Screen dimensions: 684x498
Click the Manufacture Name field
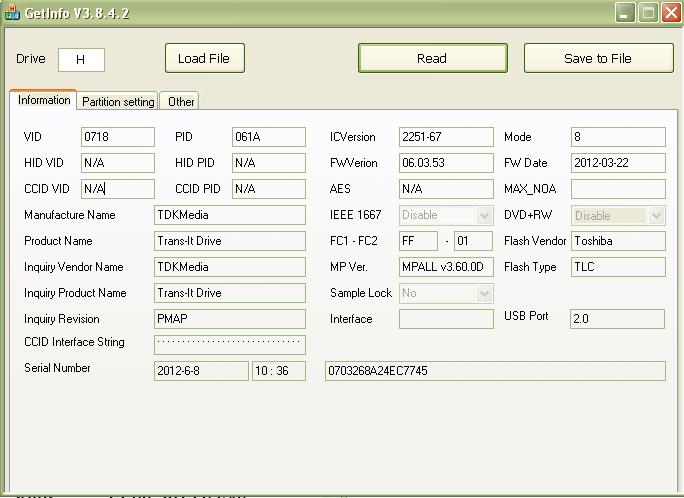click(x=230, y=215)
